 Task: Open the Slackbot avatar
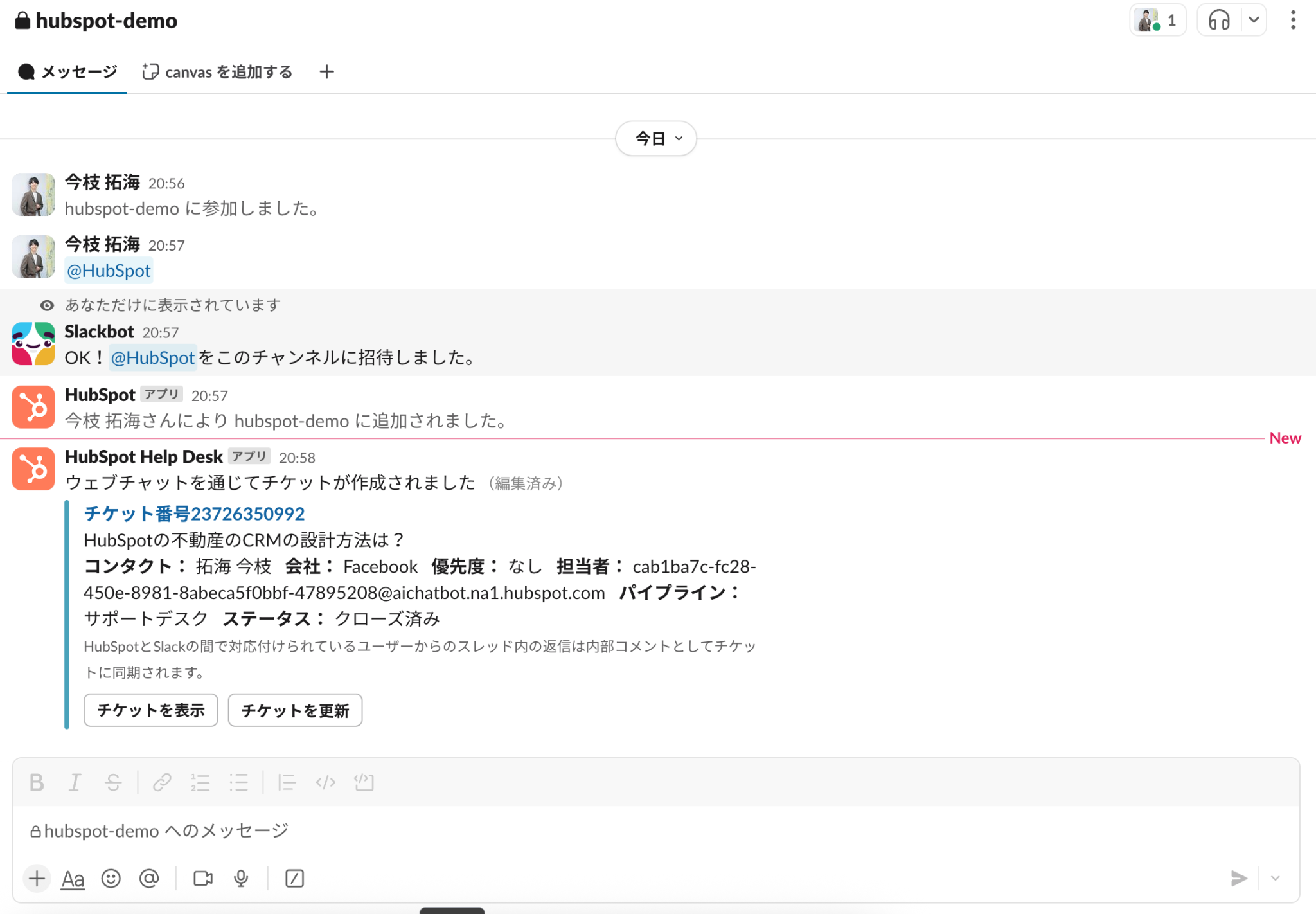(x=33, y=344)
